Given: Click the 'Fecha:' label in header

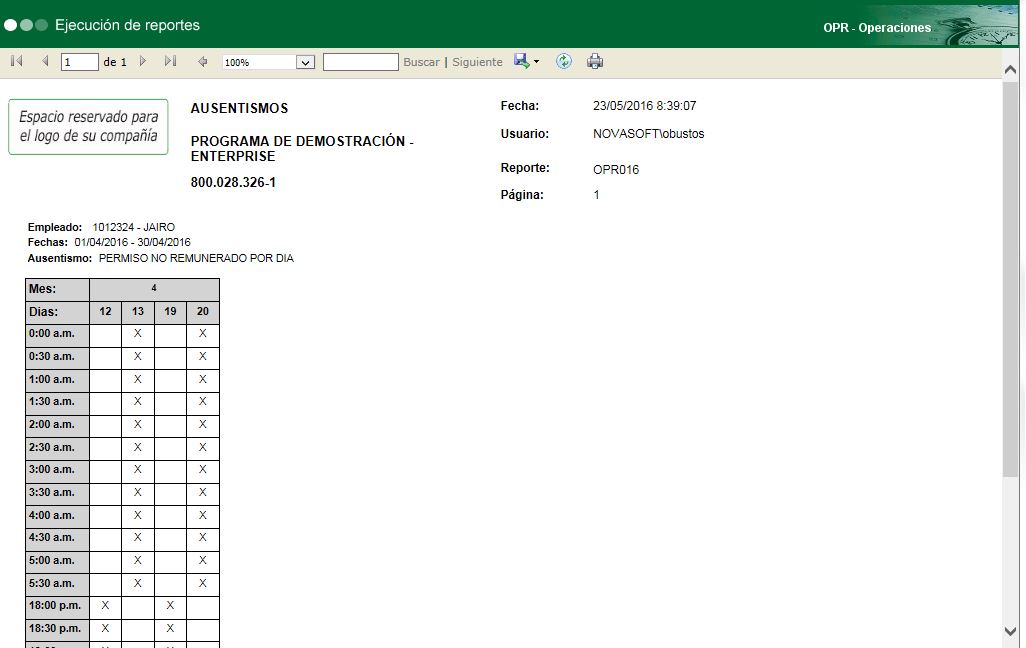Looking at the screenshot, I should coord(520,106).
